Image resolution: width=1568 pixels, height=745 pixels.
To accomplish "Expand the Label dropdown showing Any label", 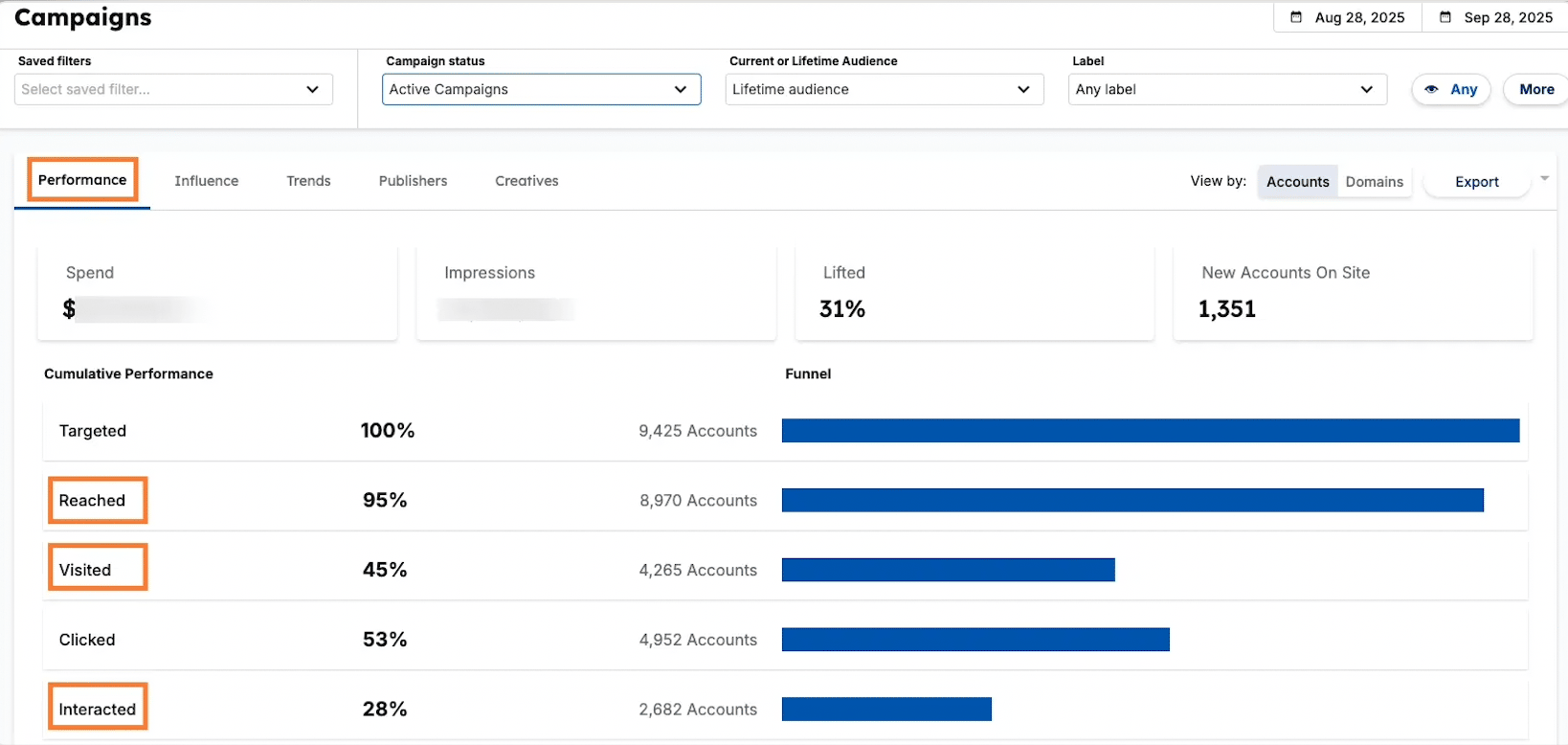I will tap(1226, 89).
